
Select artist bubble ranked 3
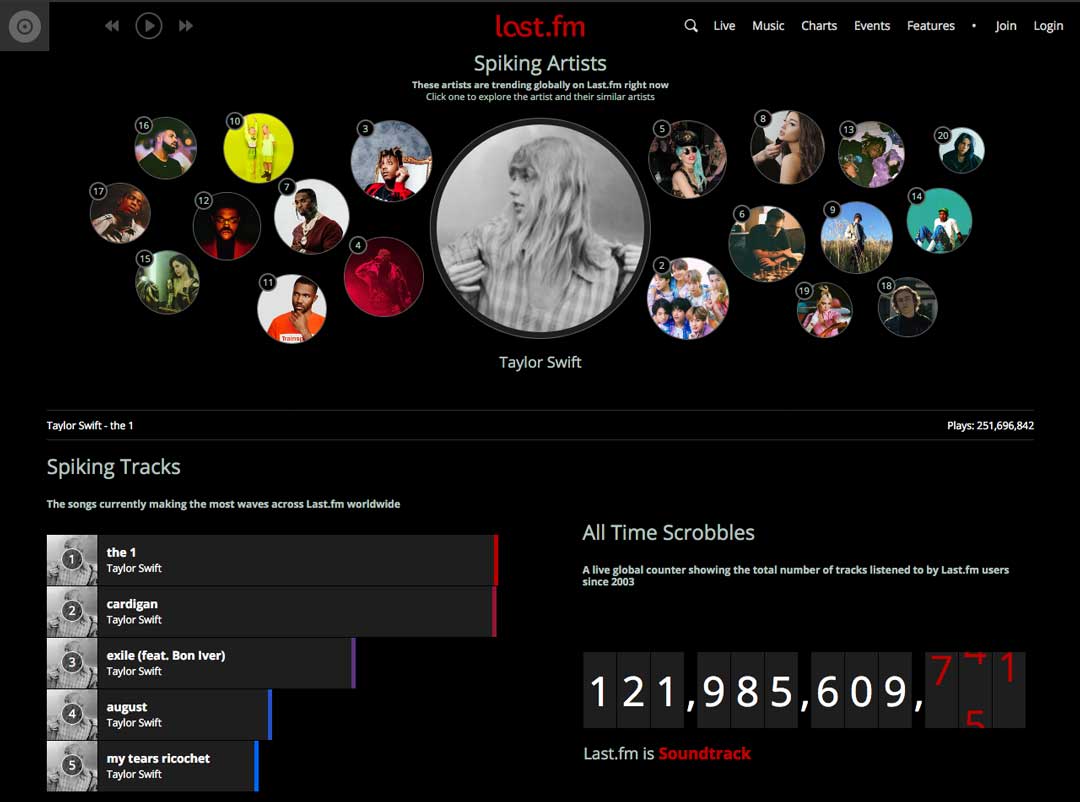pyautogui.click(x=391, y=161)
